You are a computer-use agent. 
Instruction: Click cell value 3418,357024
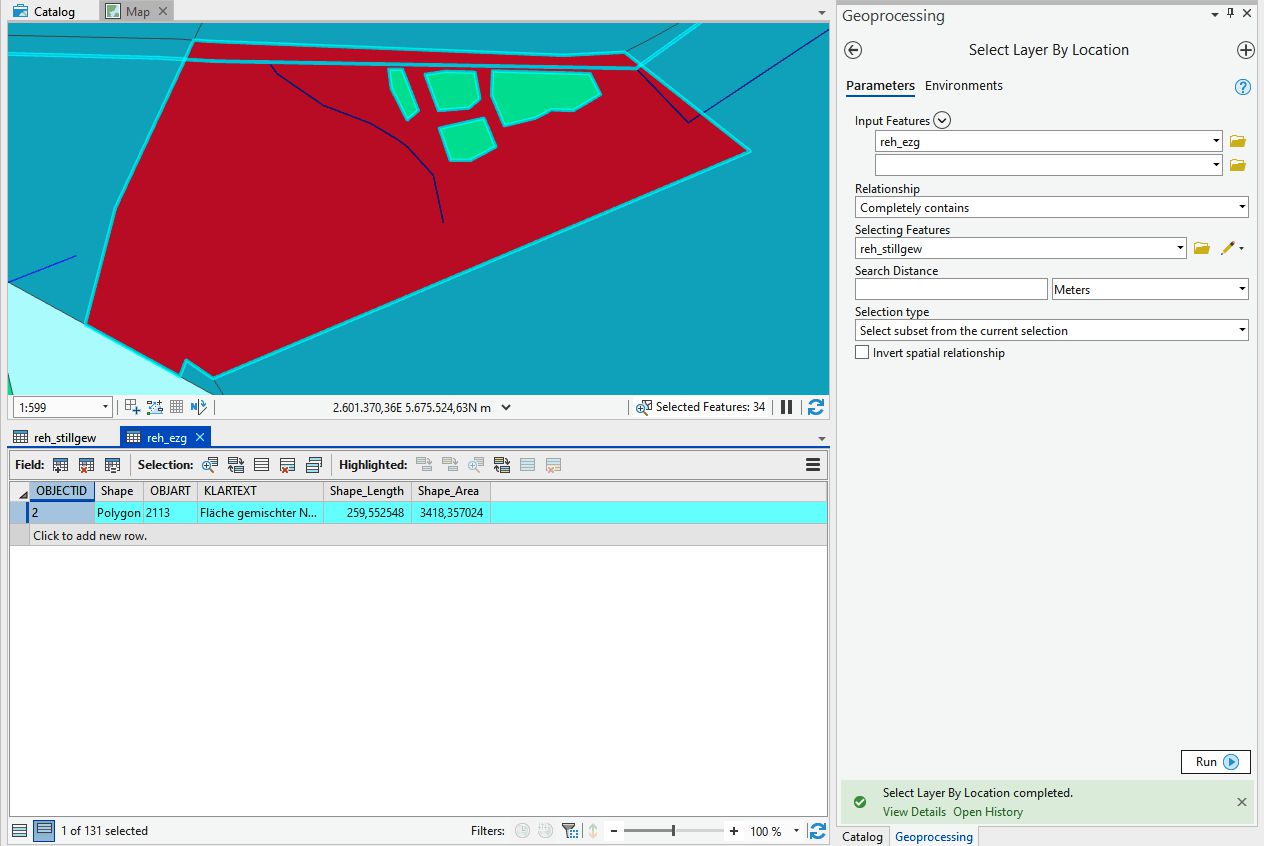(451, 513)
